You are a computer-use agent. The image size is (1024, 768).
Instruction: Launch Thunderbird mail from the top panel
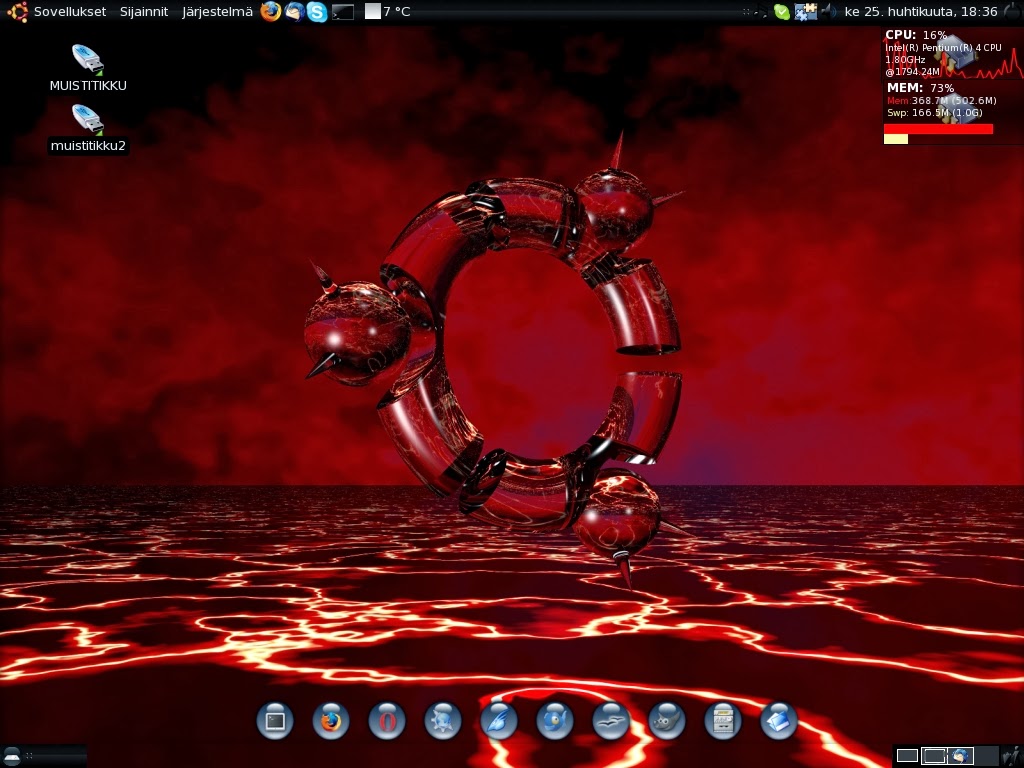coord(292,12)
